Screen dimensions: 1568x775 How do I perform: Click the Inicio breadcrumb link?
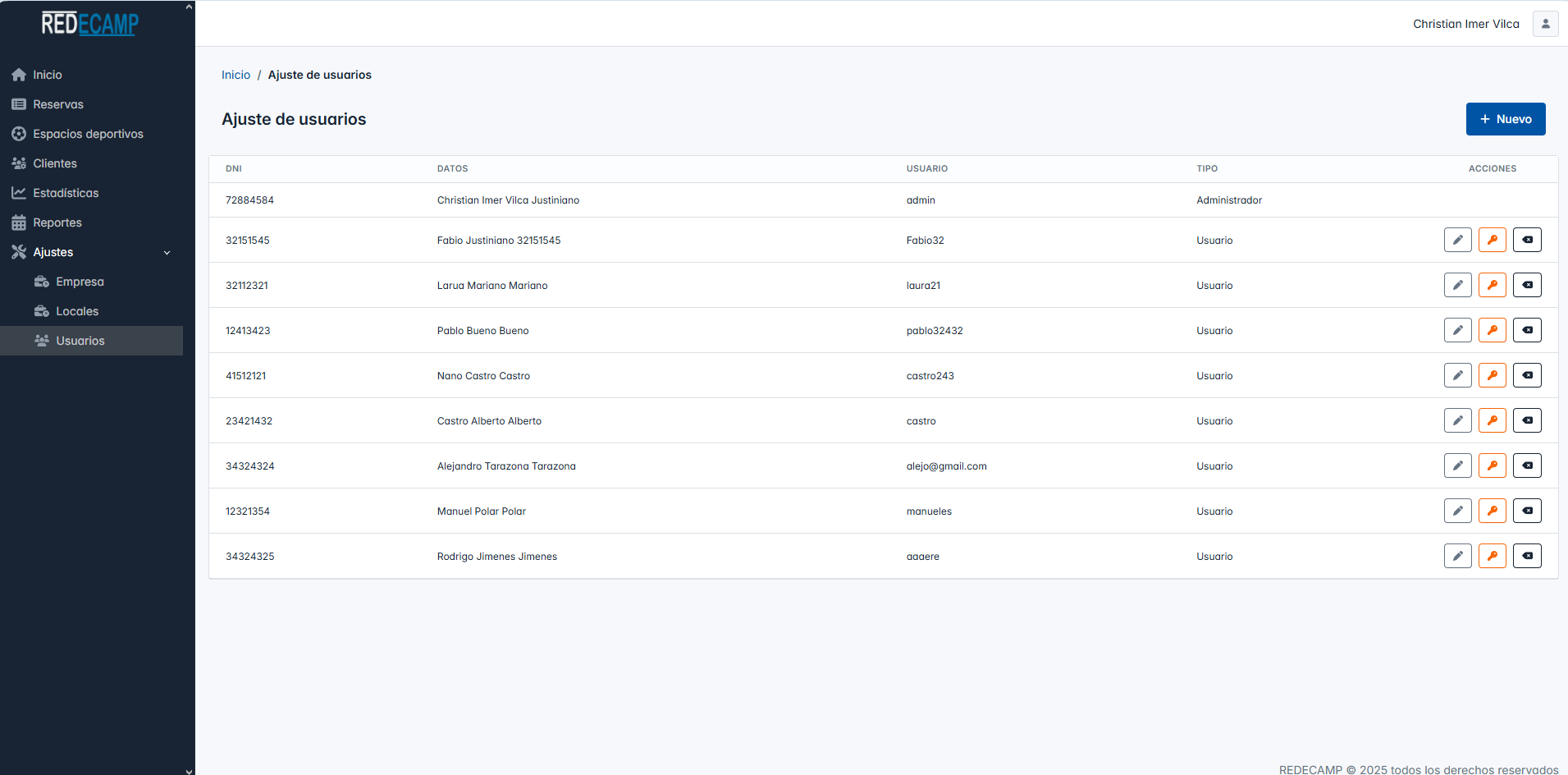click(x=235, y=75)
